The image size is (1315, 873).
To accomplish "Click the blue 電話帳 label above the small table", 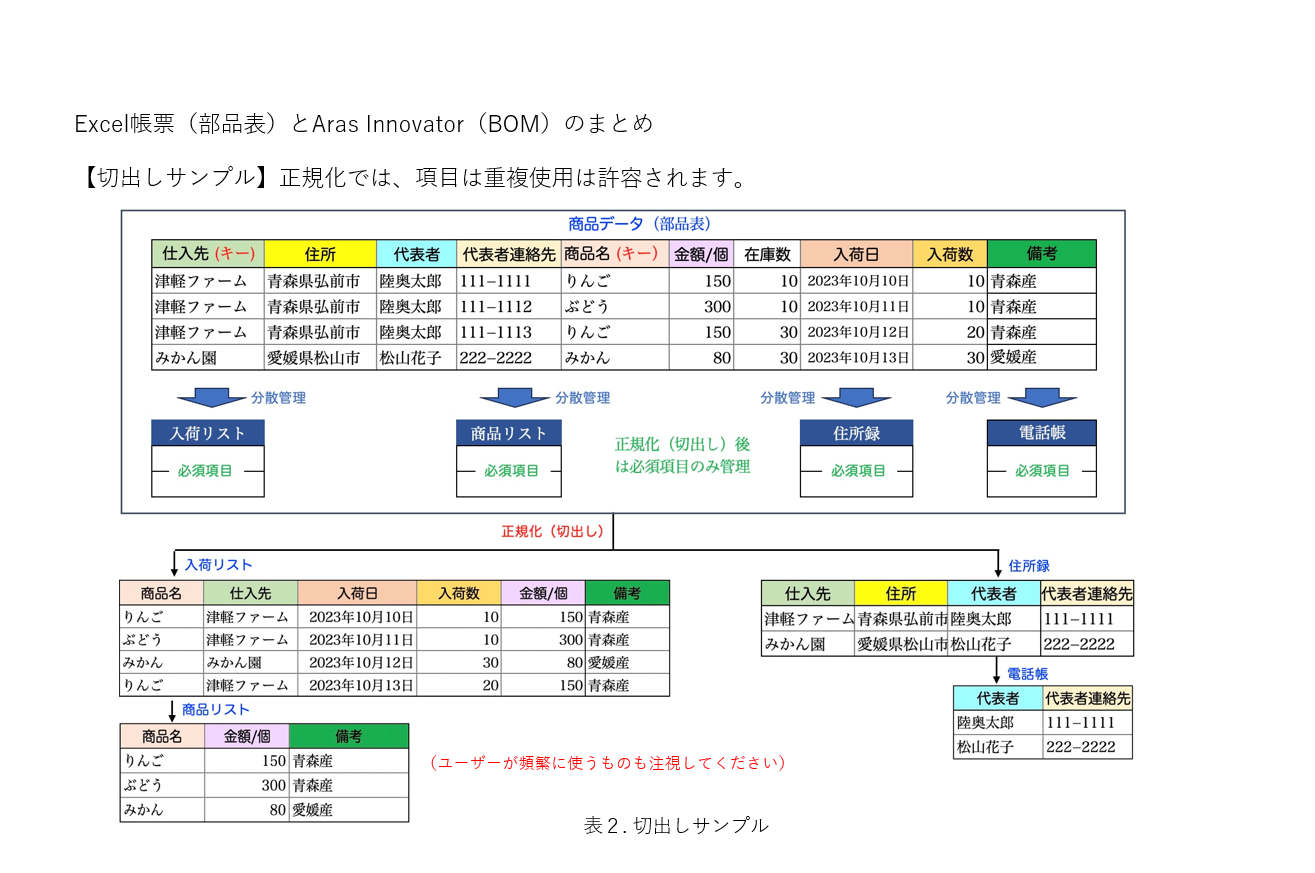I will [x=1027, y=675].
